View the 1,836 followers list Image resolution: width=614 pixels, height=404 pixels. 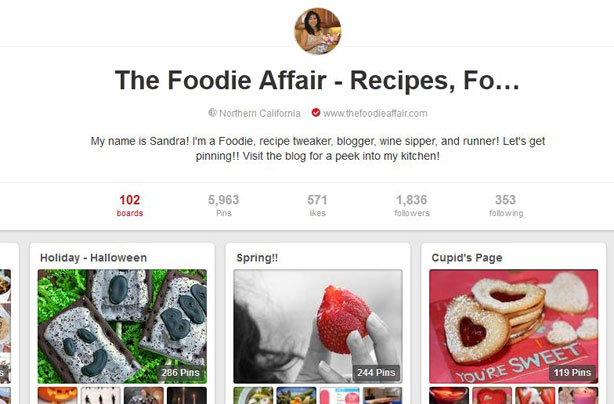pyautogui.click(x=412, y=206)
